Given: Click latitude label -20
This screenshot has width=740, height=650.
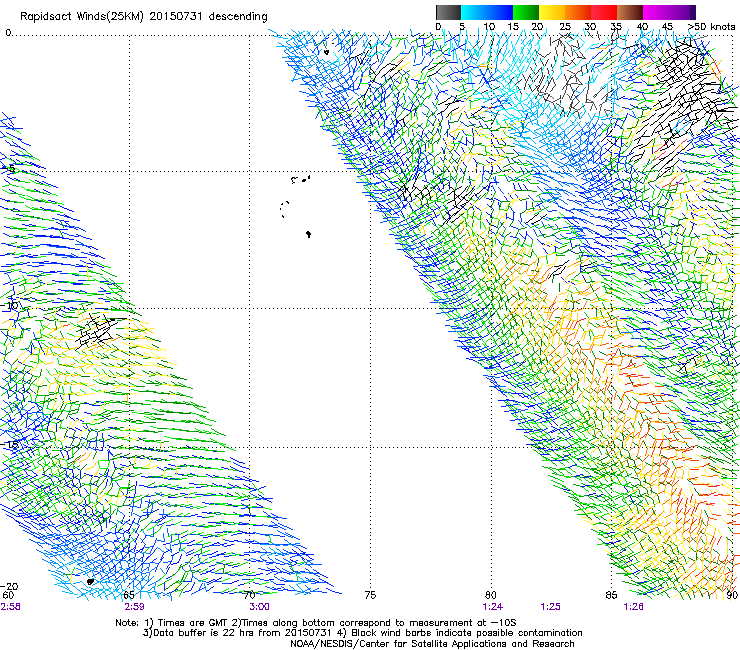Looking at the screenshot, I should [9, 586].
